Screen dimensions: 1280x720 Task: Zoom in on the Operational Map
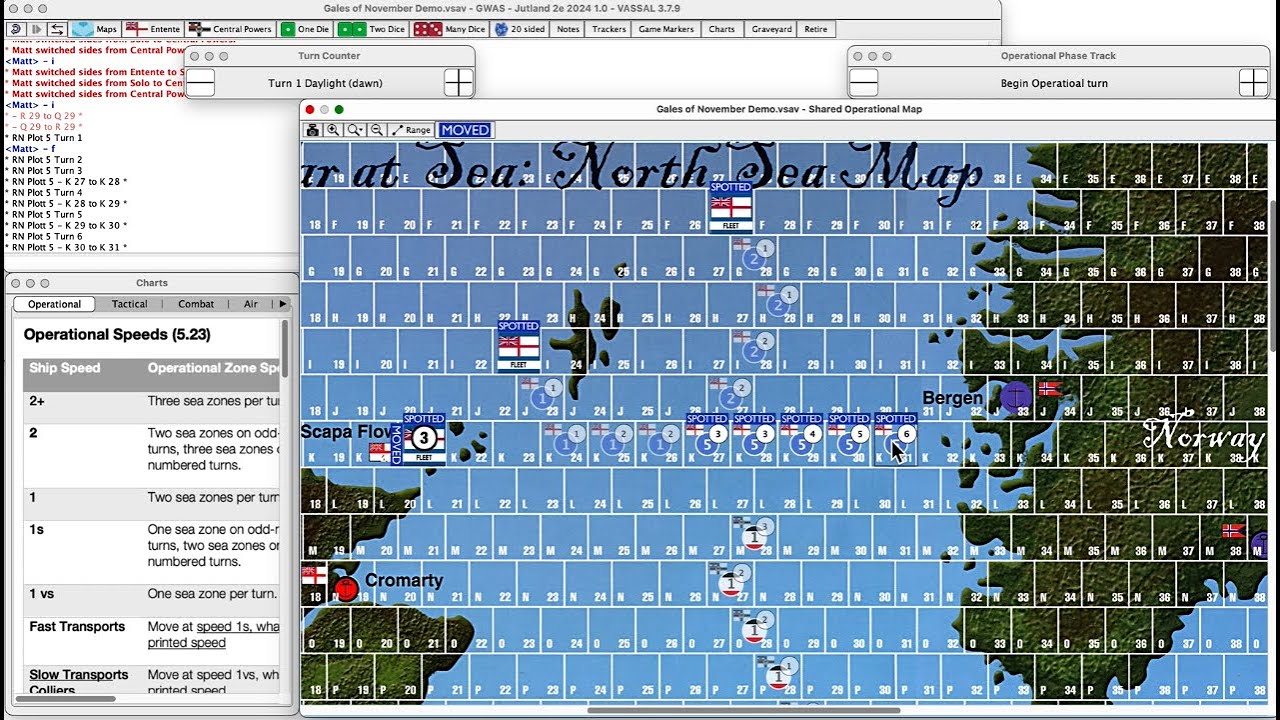pyautogui.click(x=333, y=130)
